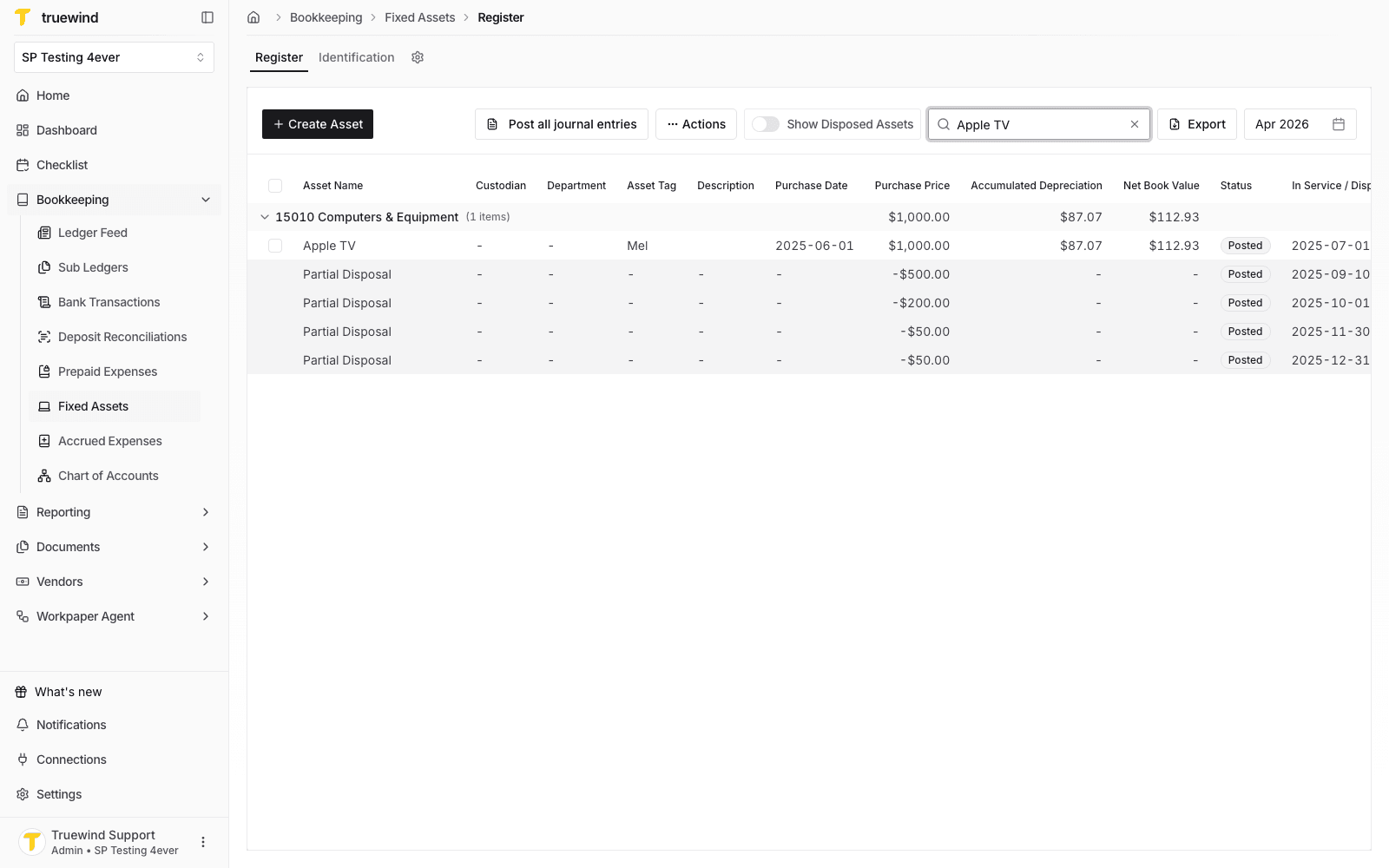The height and width of the screenshot is (868, 1389).
Task: Collapse 15010 Computers & Equipment group
Action: click(265, 217)
